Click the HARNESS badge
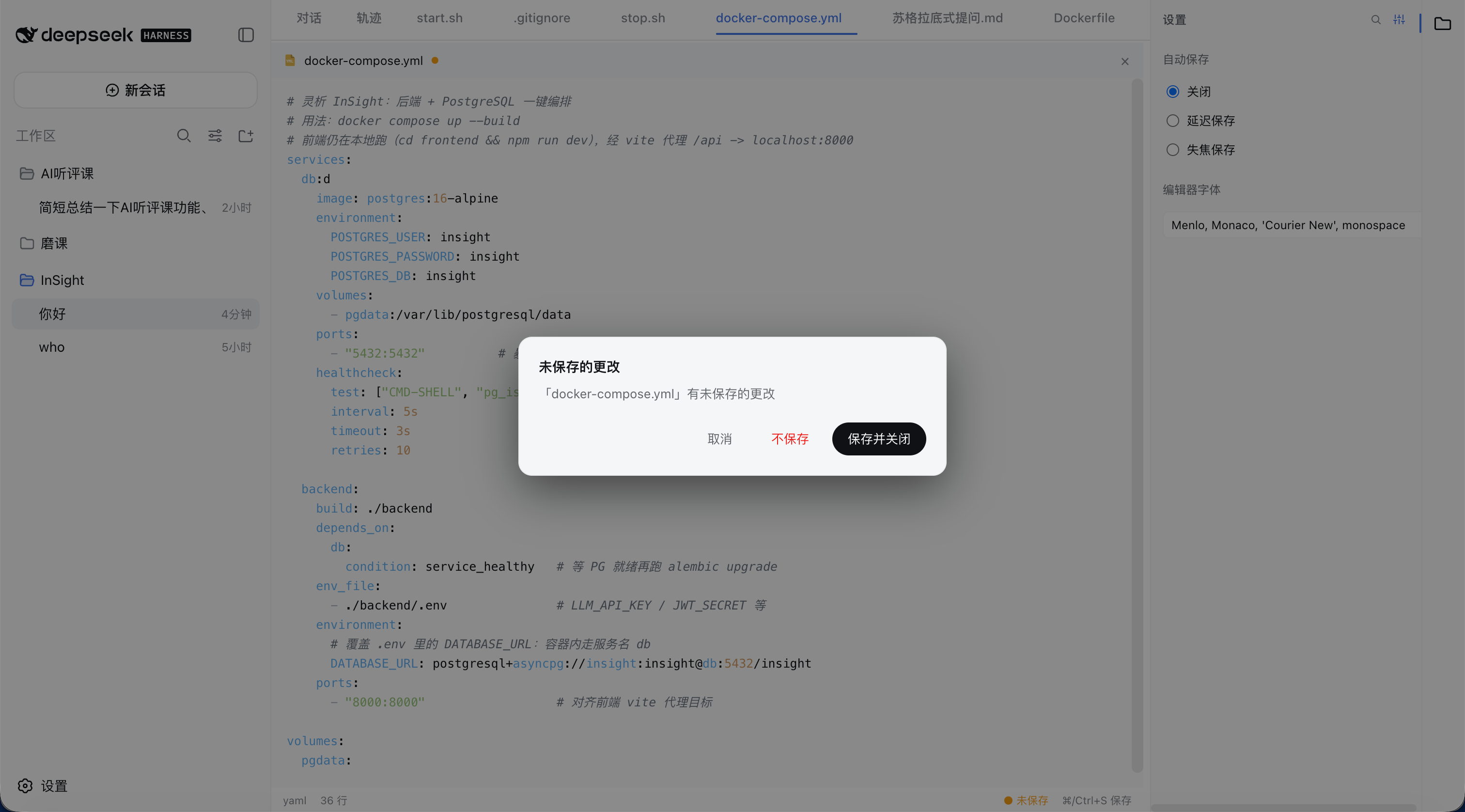Image resolution: width=1465 pixels, height=812 pixels. tap(166, 35)
